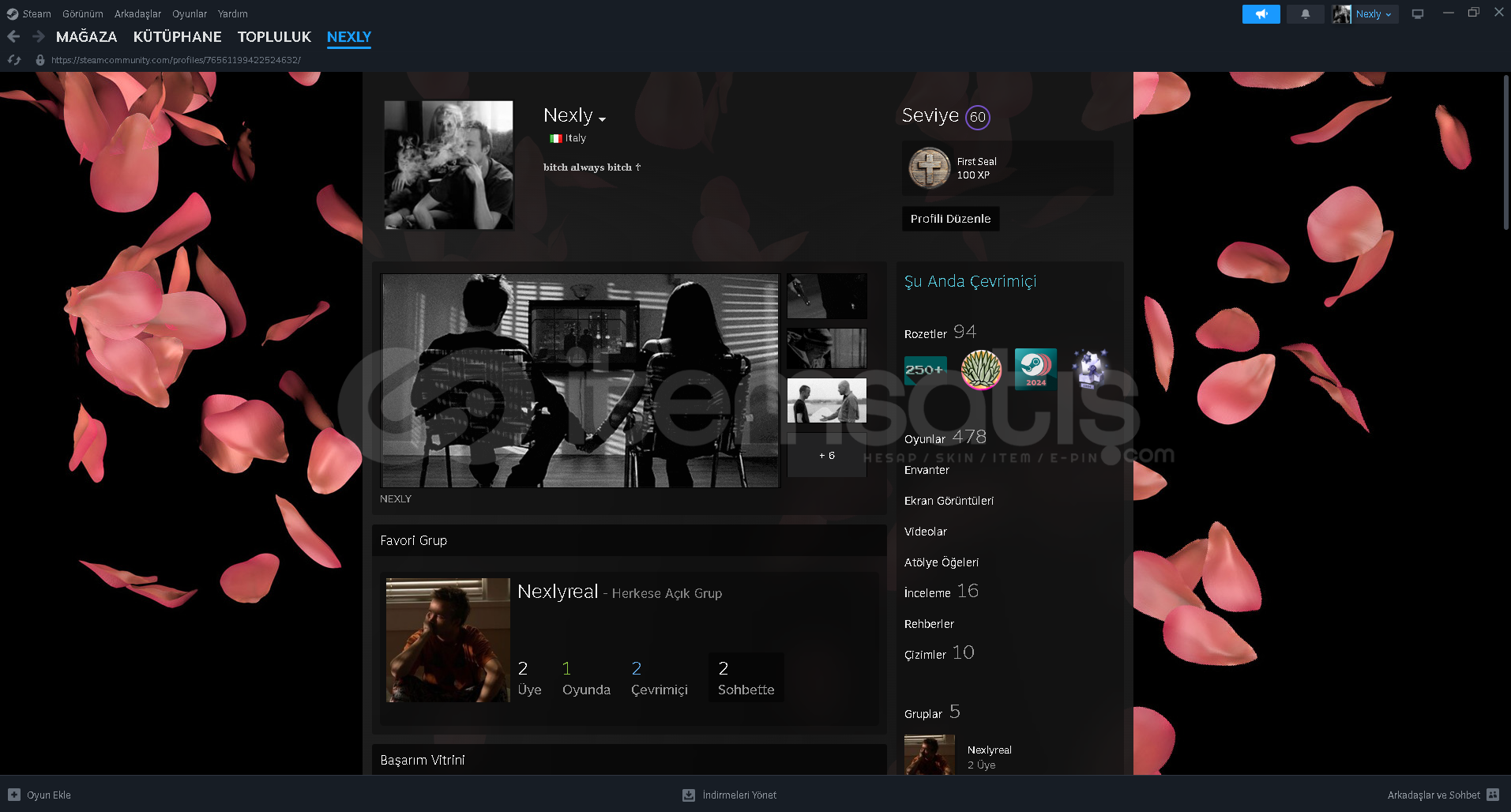Click the First Seal badge icon
This screenshot has height=812, width=1511.
[x=929, y=168]
